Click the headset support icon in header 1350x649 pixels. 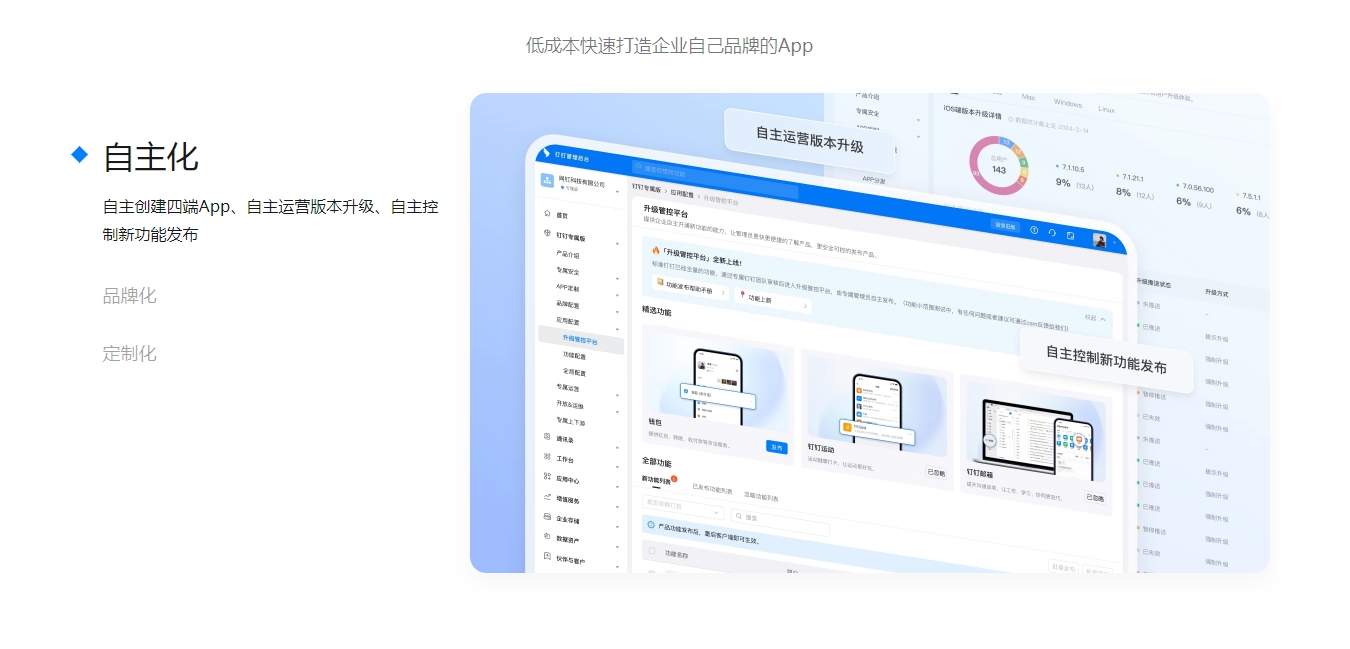[1052, 233]
